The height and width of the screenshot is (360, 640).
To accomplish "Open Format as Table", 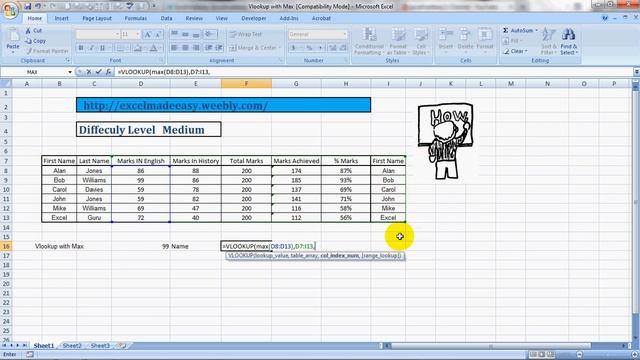I will pos(398,41).
